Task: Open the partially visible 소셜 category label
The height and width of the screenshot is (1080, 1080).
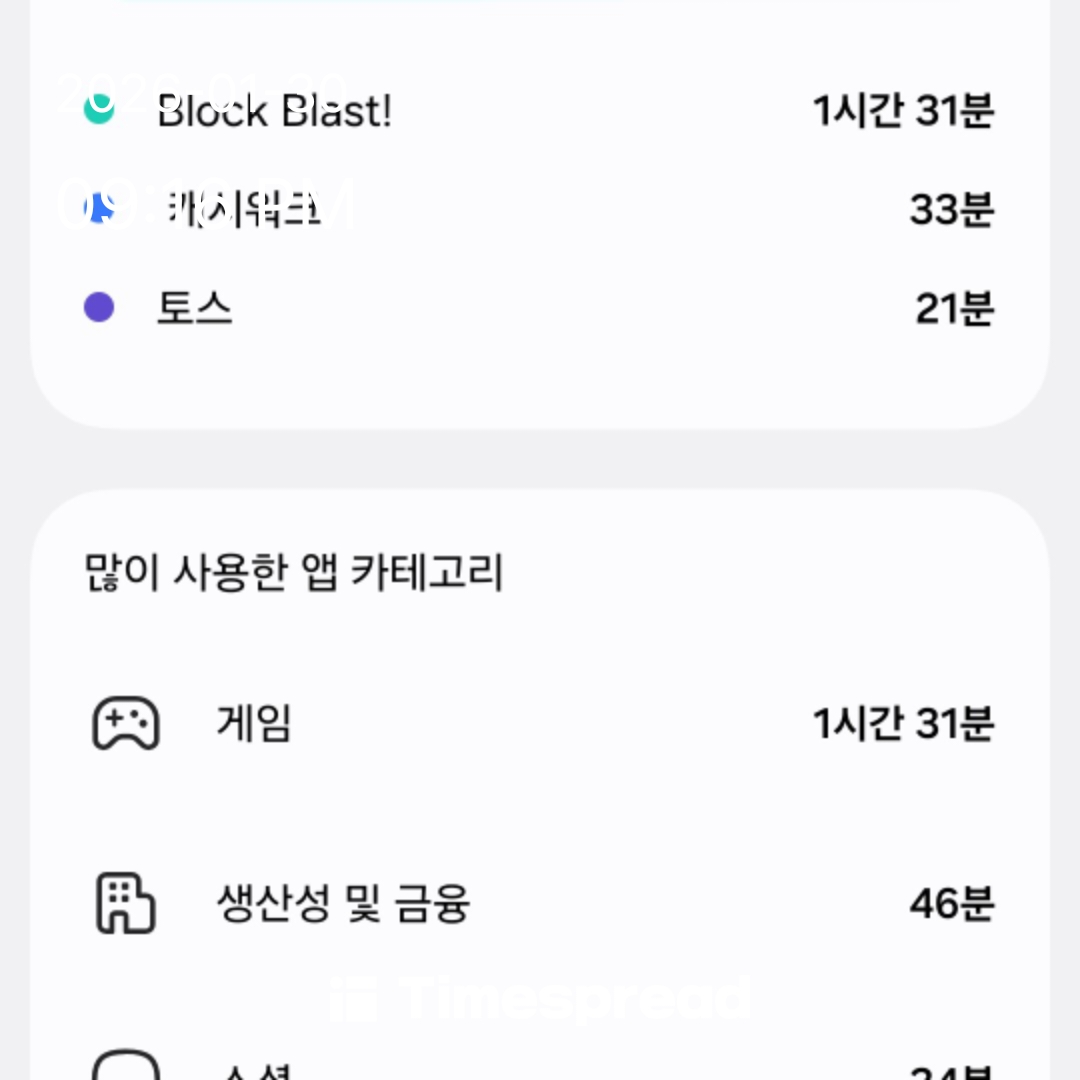Action: [254, 1070]
